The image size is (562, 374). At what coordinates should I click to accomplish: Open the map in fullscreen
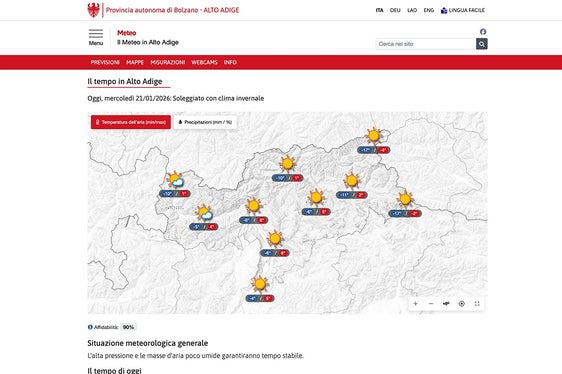[477, 304]
